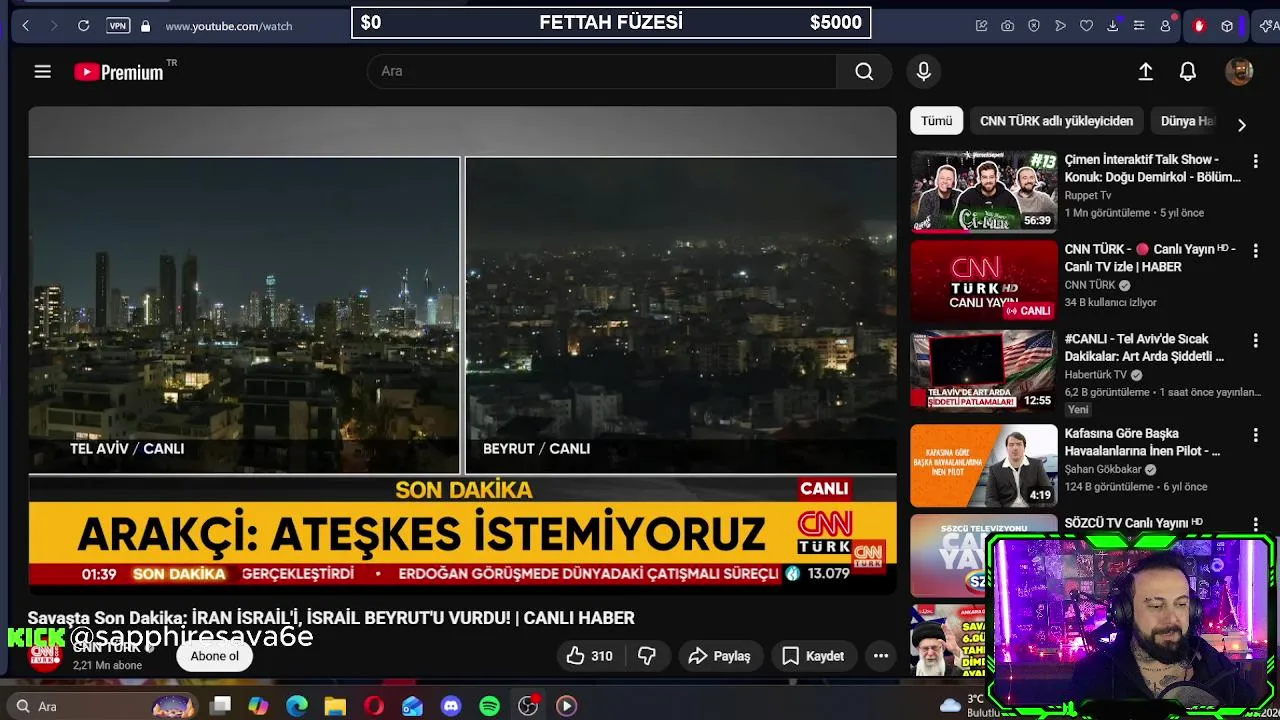Viewport: 1280px width, 720px height.
Task: Open Kafasına Göre Başka Havaalanlarına İnen Pilot
Action: tap(1142, 442)
